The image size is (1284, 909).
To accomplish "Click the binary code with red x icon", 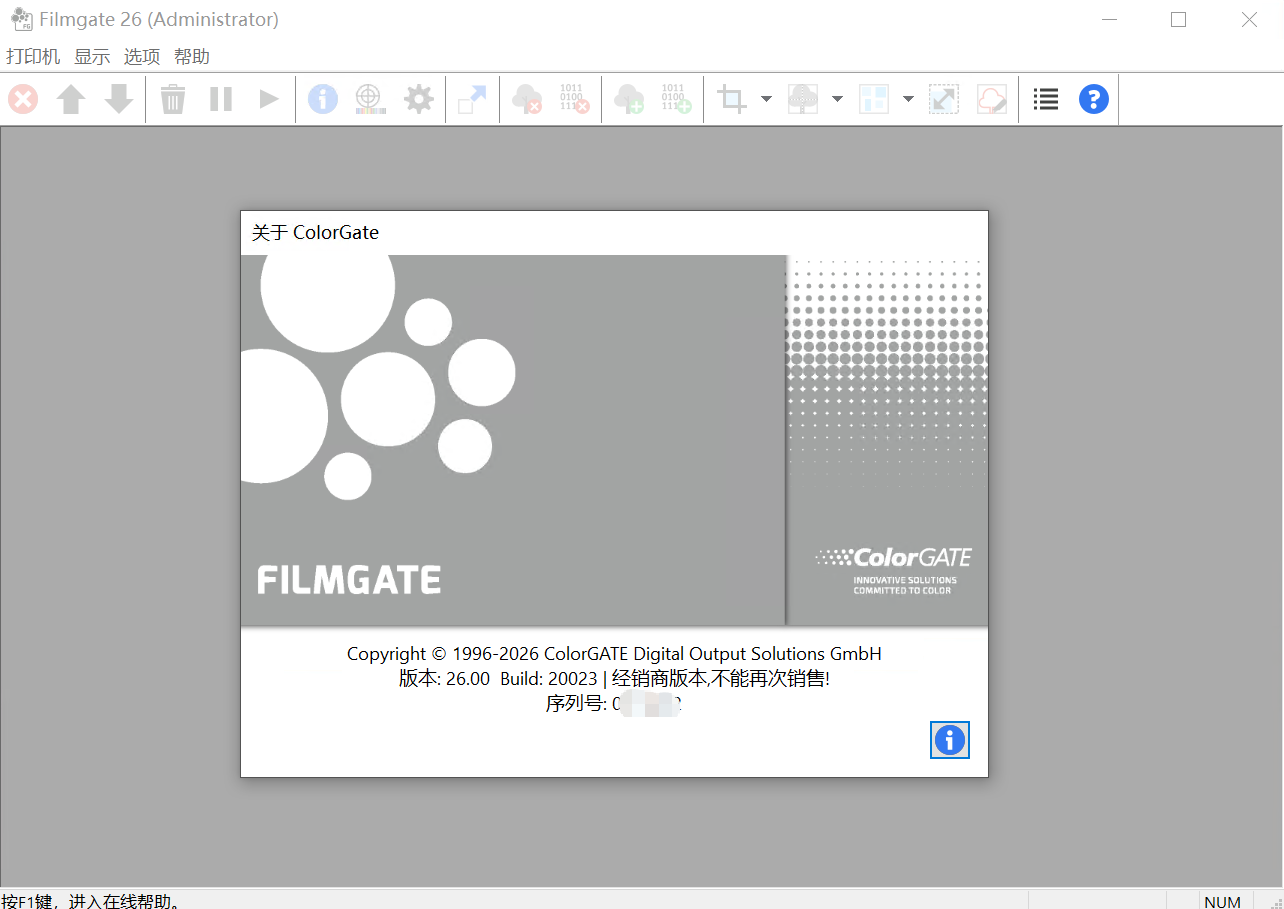I will click(x=574, y=99).
